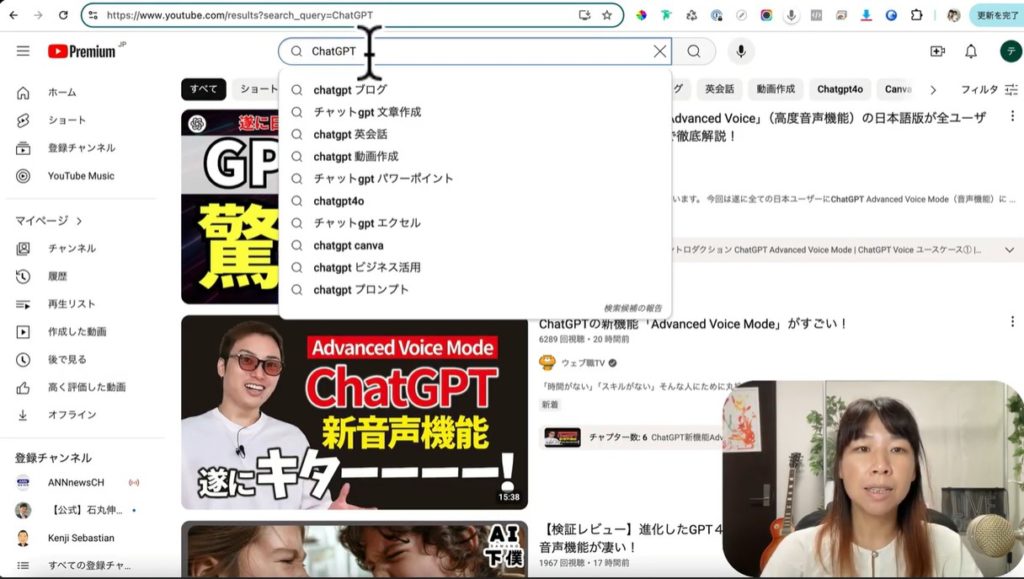
Task: Select the Chatgpt4o filter chip
Action: pyautogui.click(x=839, y=89)
